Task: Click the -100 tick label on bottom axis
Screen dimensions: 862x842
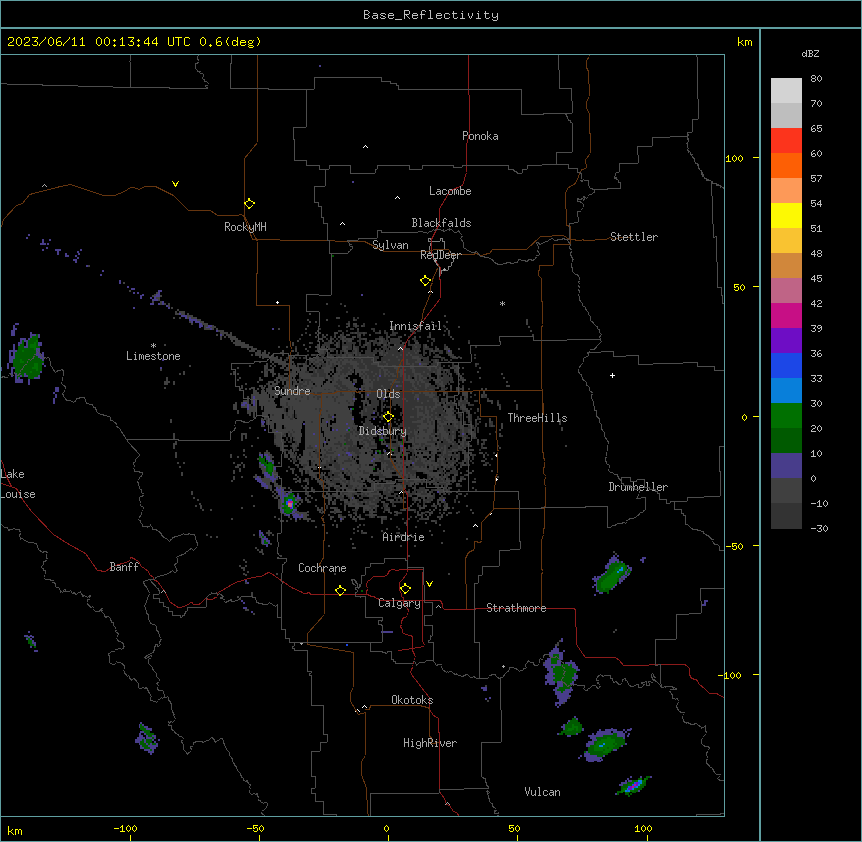Action: coord(125,828)
